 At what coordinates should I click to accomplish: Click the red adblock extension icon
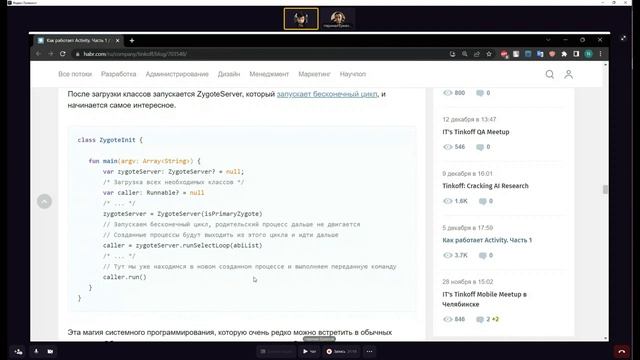coord(504,54)
